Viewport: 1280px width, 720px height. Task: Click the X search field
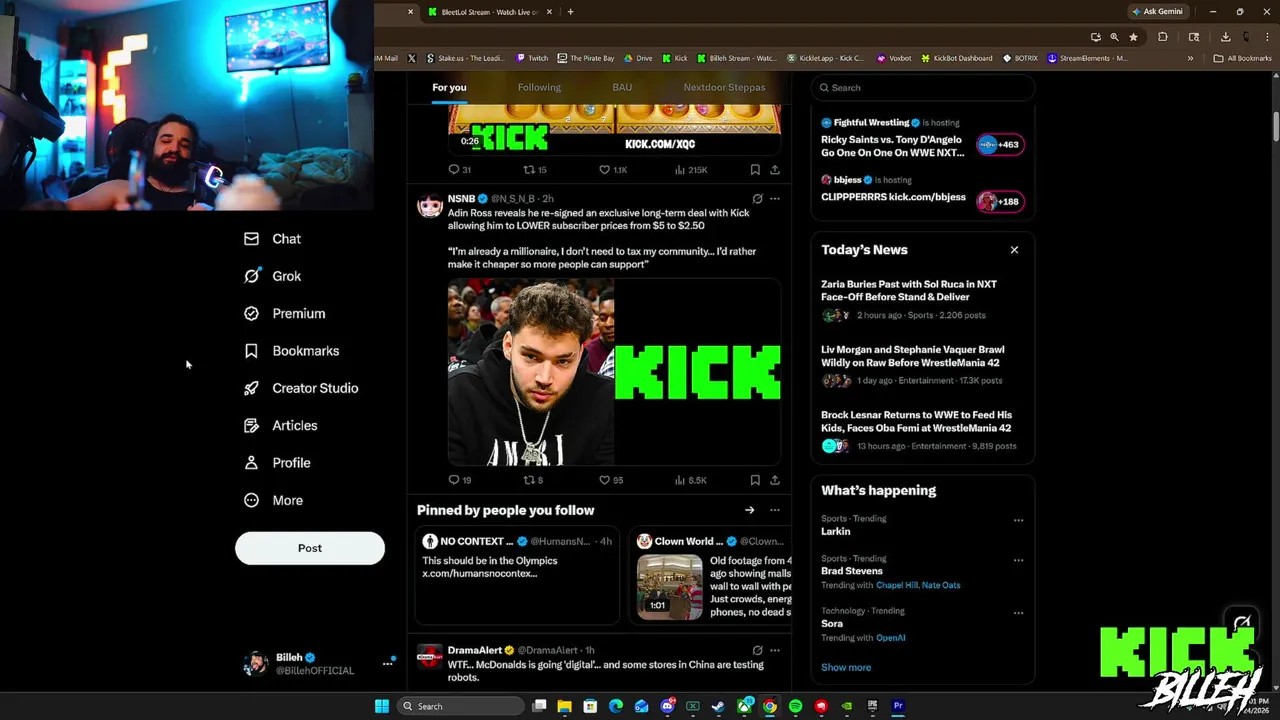click(x=922, y=87)
